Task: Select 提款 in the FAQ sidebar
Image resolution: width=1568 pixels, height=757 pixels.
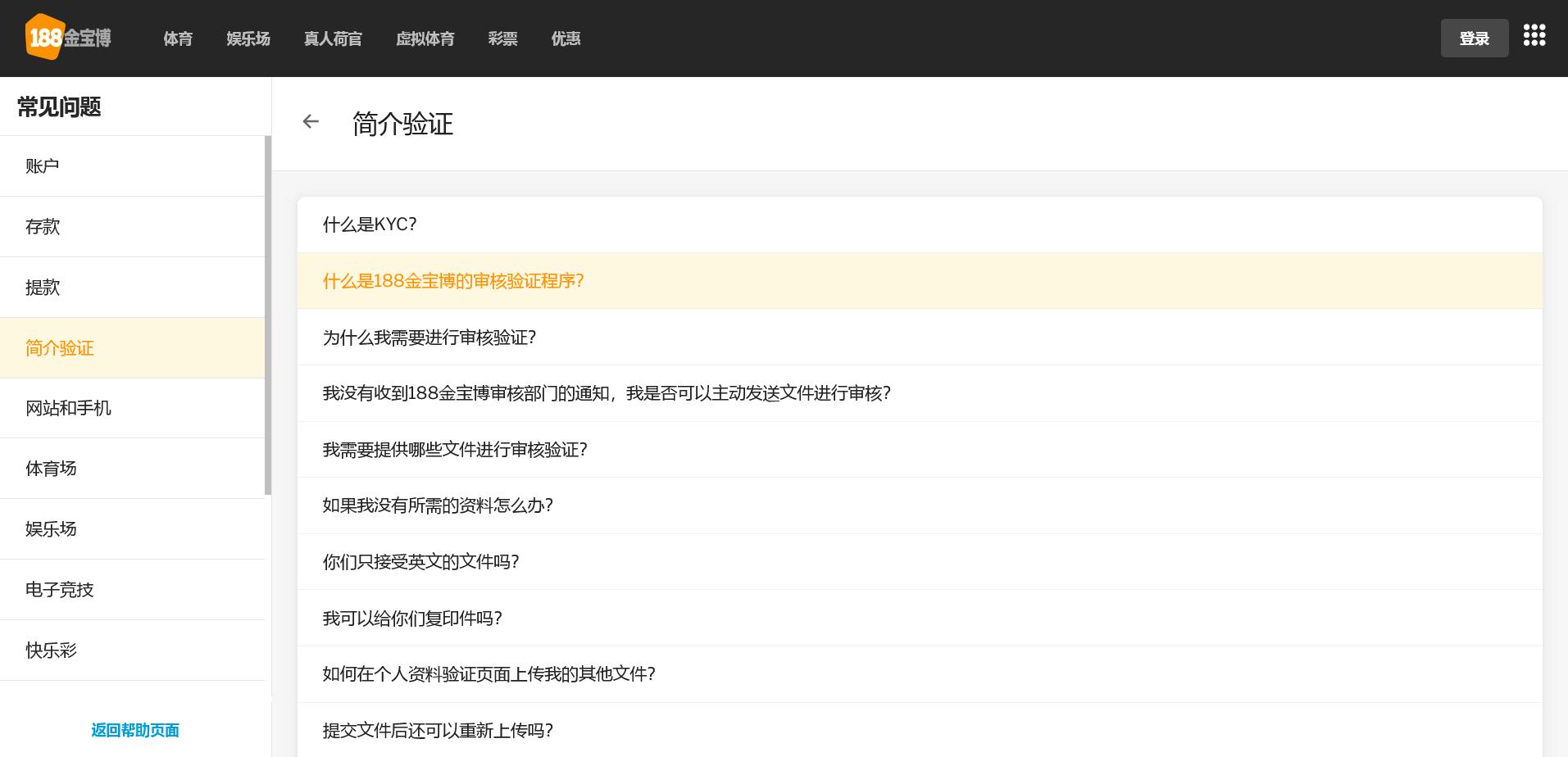Action: (132, 288)
